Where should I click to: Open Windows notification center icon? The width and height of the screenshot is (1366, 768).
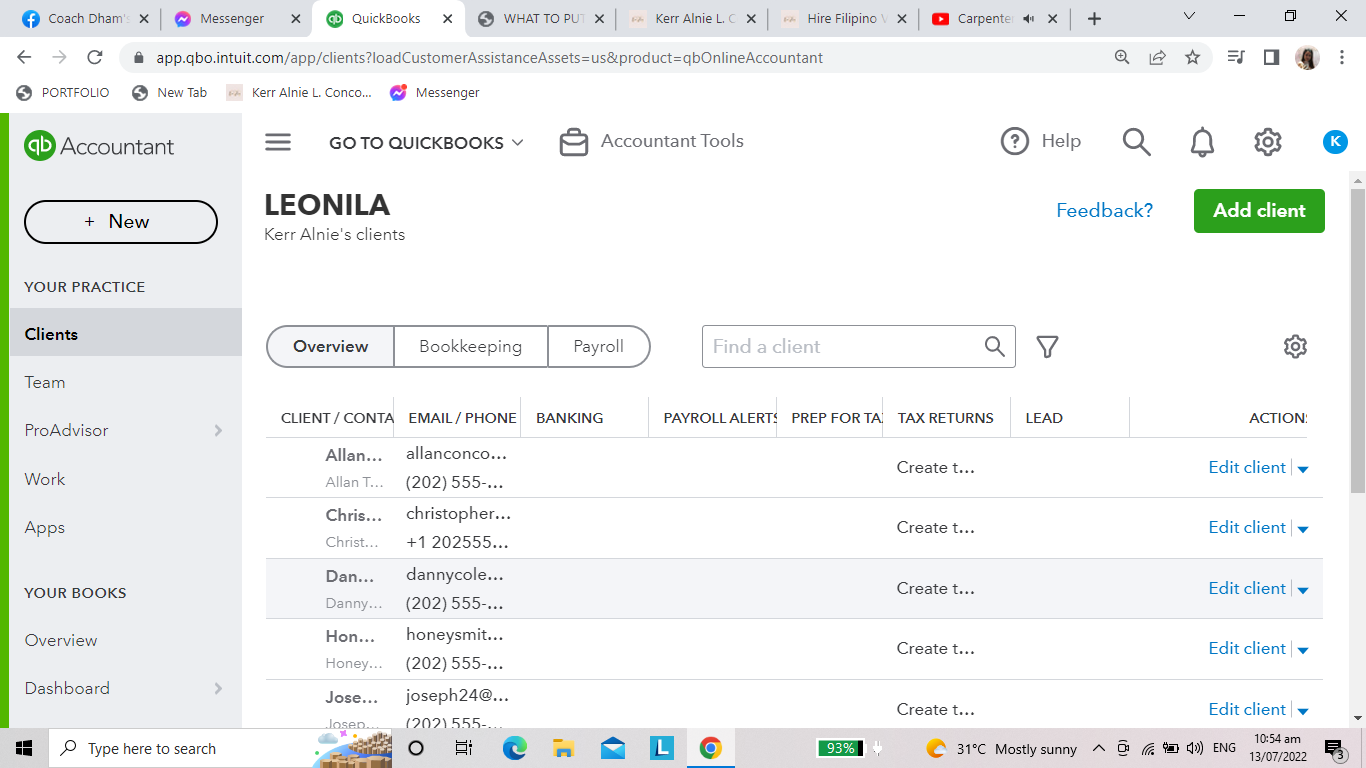(1334, 748)
